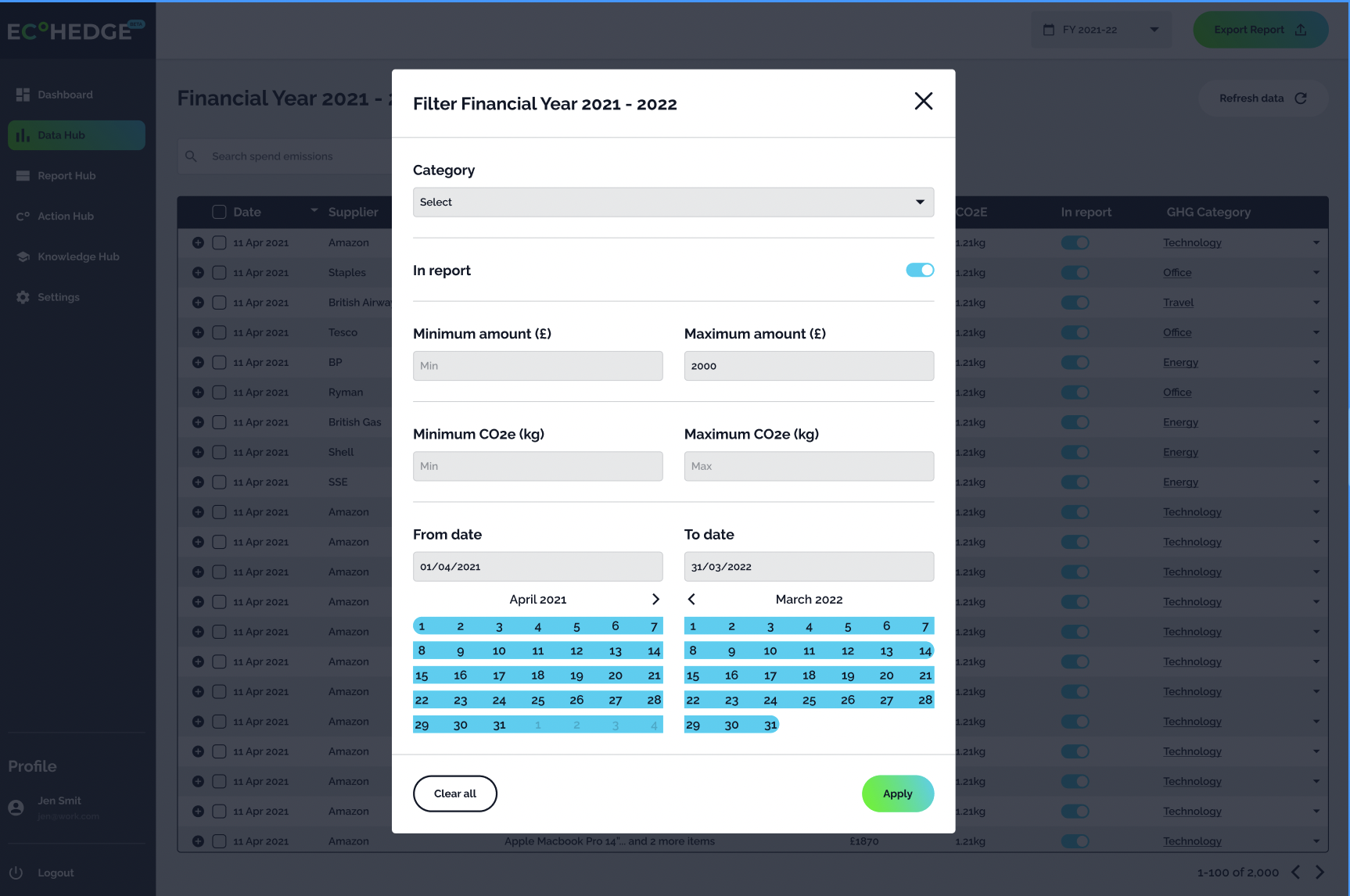
Task: Click the Minimum amount input field
Action: click(x=537, y=366)
